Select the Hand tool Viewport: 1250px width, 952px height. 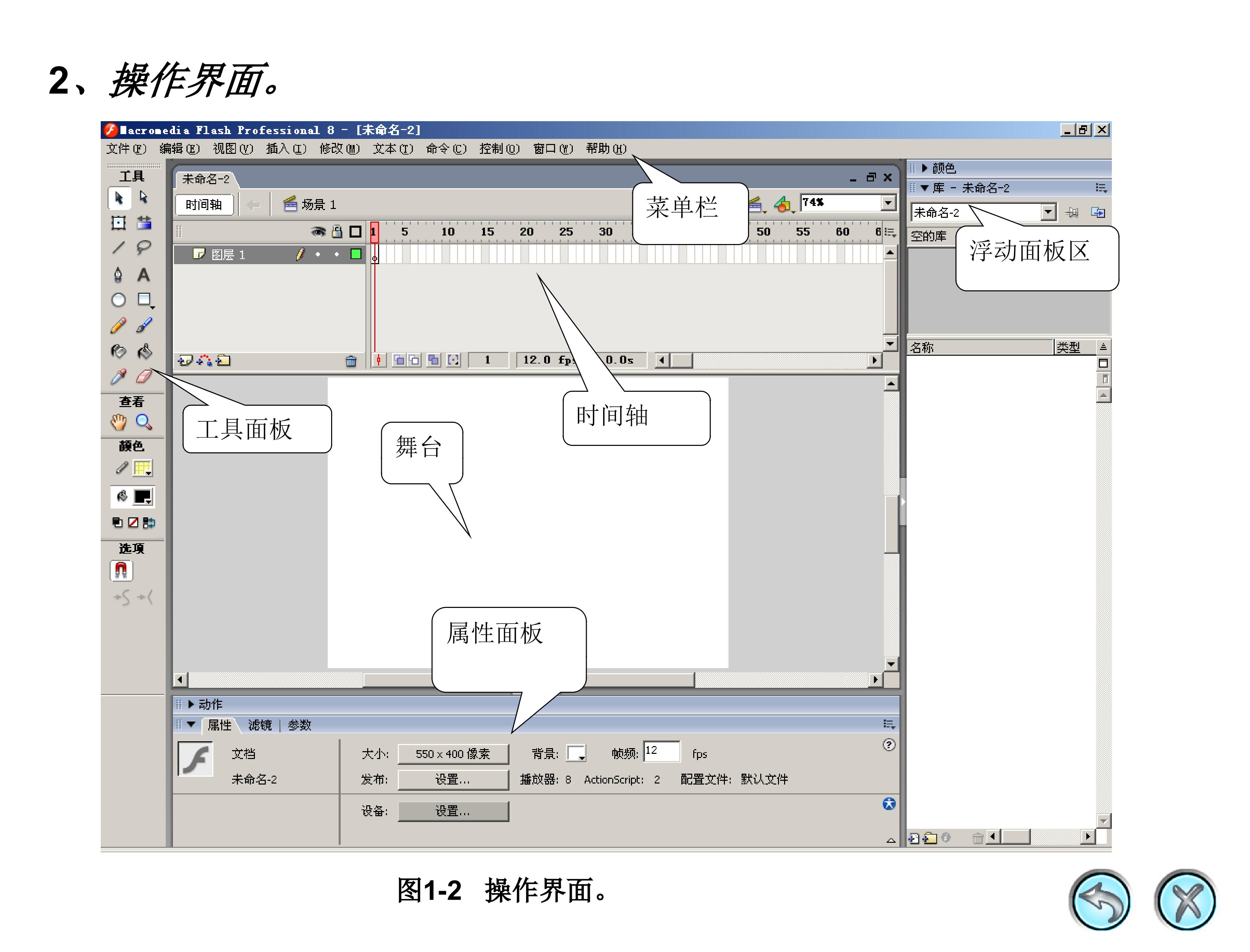coord(118,422)
